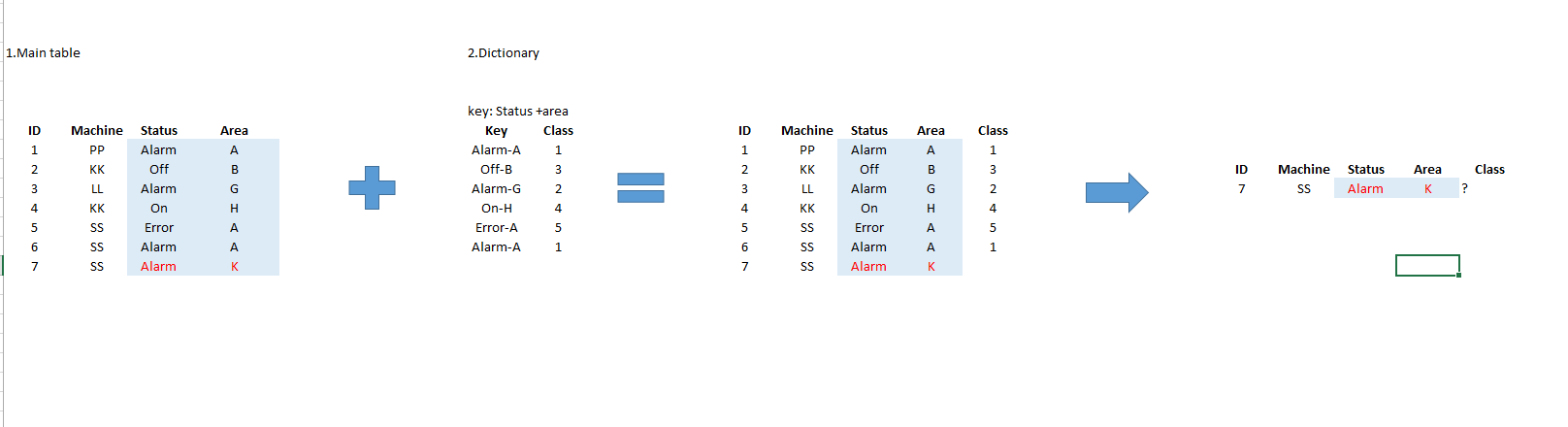Click "Class" header above the question mark
This screenshot has height=427, width=1568.
(1489, 170)
